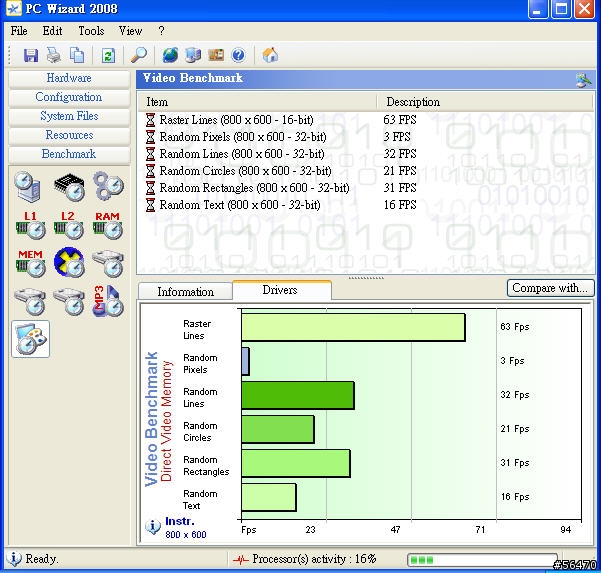Click the blue question mark help icon
The height and width of the screenshot is (573, 601).
(x=238, y=55)
